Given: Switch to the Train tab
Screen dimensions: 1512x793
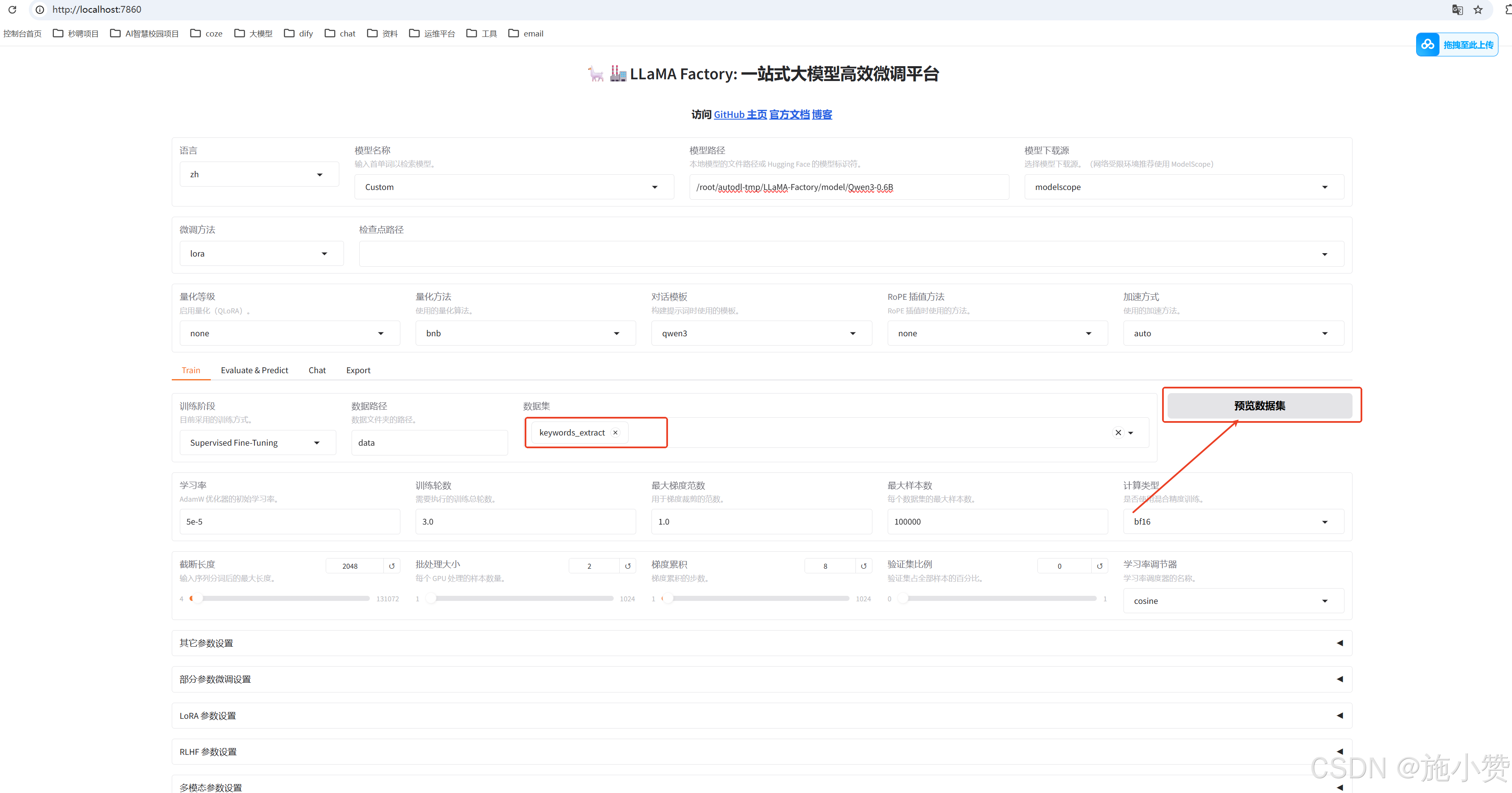Looking at the screenshot, I should tap(191, 370).
